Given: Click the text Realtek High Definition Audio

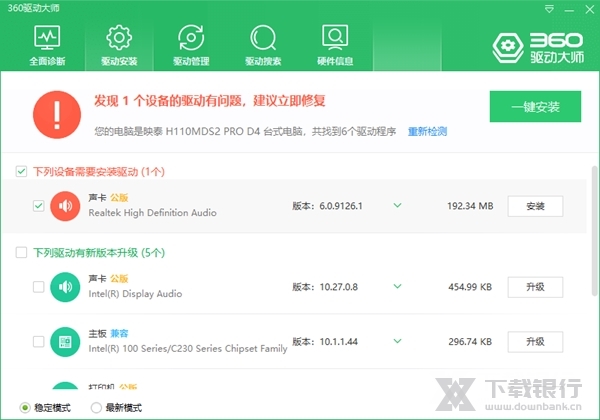Looking at the screenshot, I should [x=152, y=213].
